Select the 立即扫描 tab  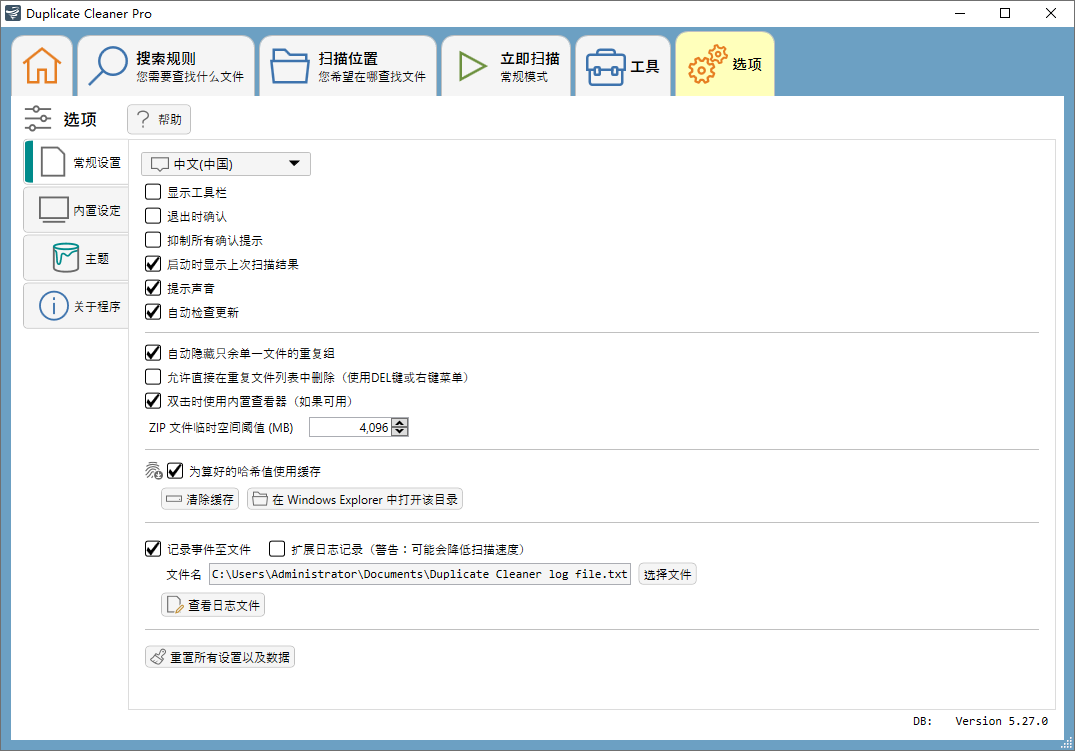pyautogui.click(x=506, y=66)
